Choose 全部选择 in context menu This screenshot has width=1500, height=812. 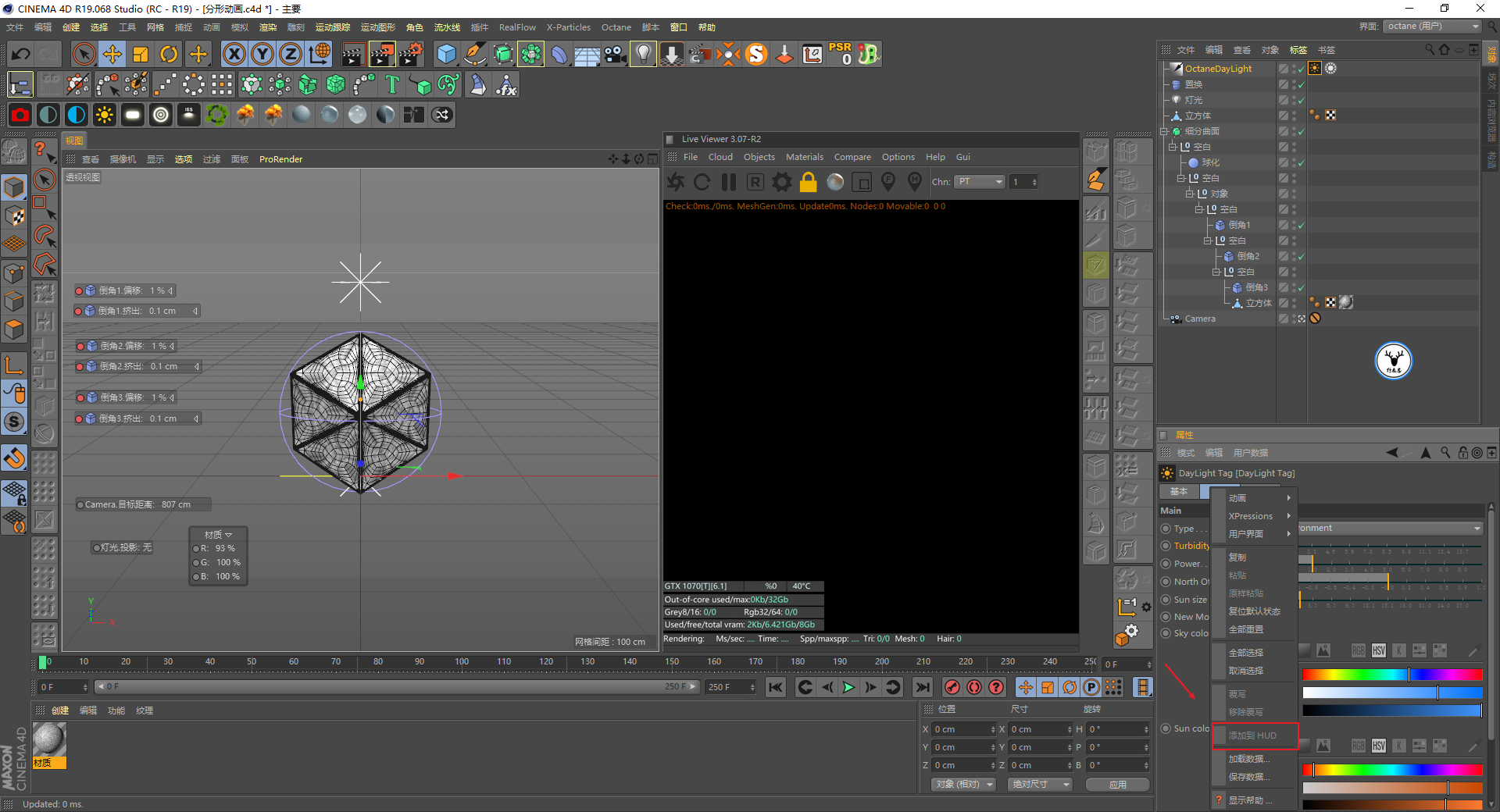point(1255,653)
